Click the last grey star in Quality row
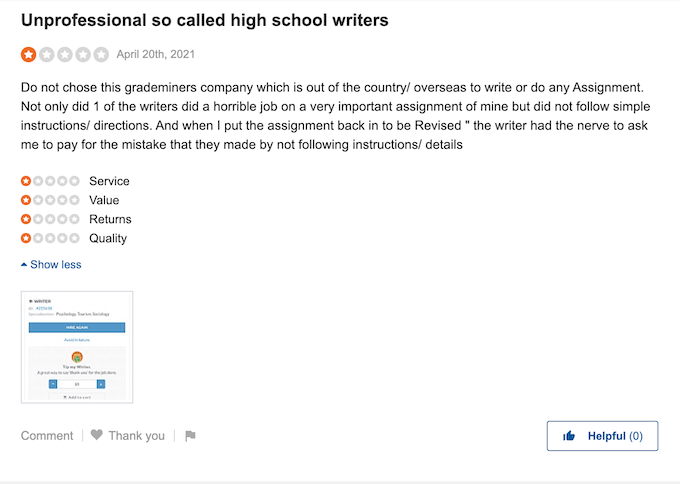The image size is (680, 484). (x=75, y=238)
